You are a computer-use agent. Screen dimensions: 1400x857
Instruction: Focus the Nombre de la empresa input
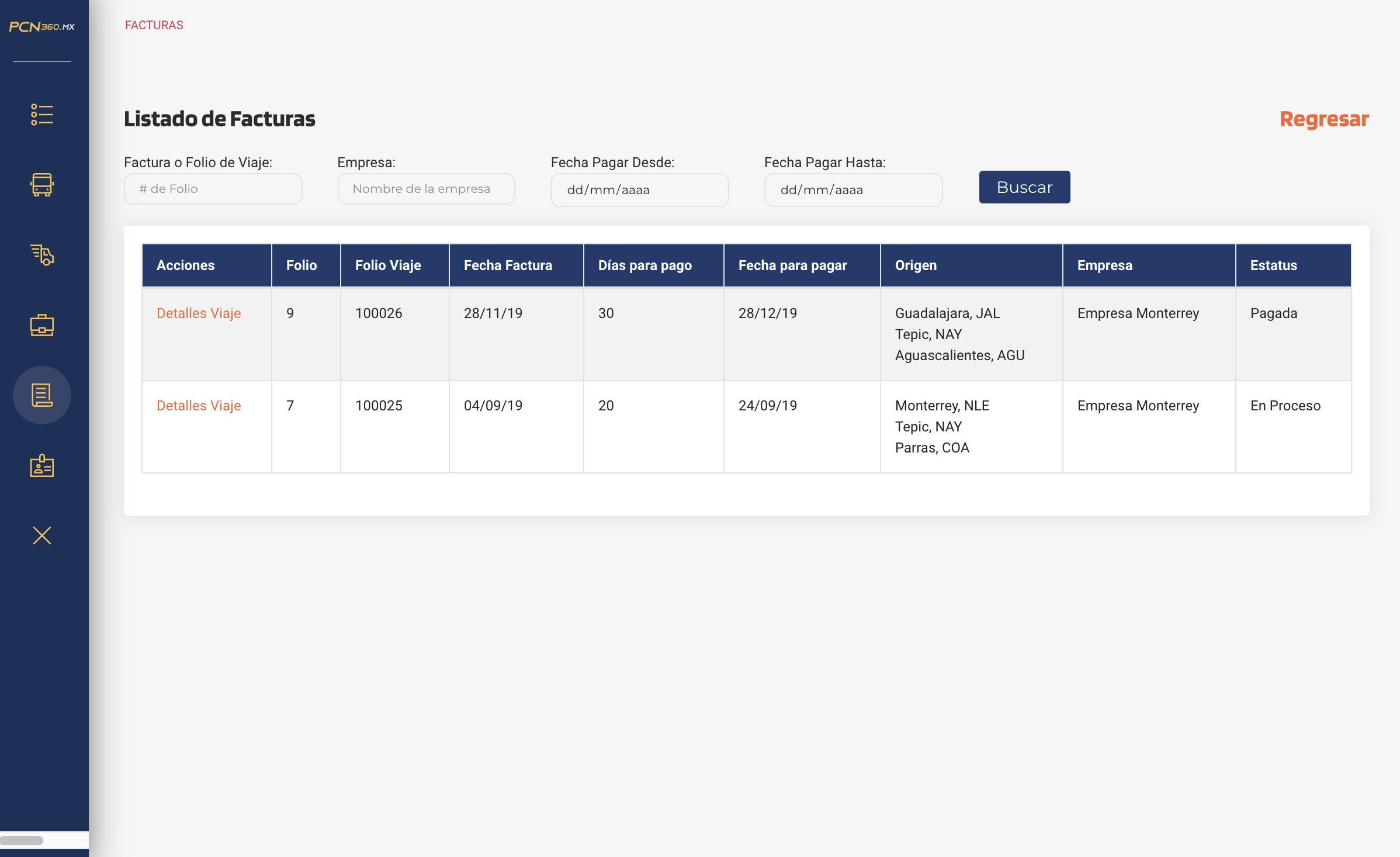click(427, 189)
